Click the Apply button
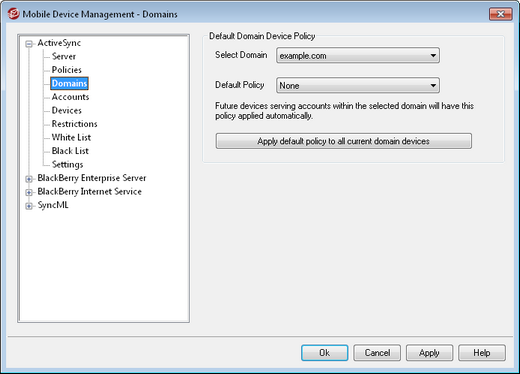The height and width of the screenshot is (374, 520). (x=429, y=353)
